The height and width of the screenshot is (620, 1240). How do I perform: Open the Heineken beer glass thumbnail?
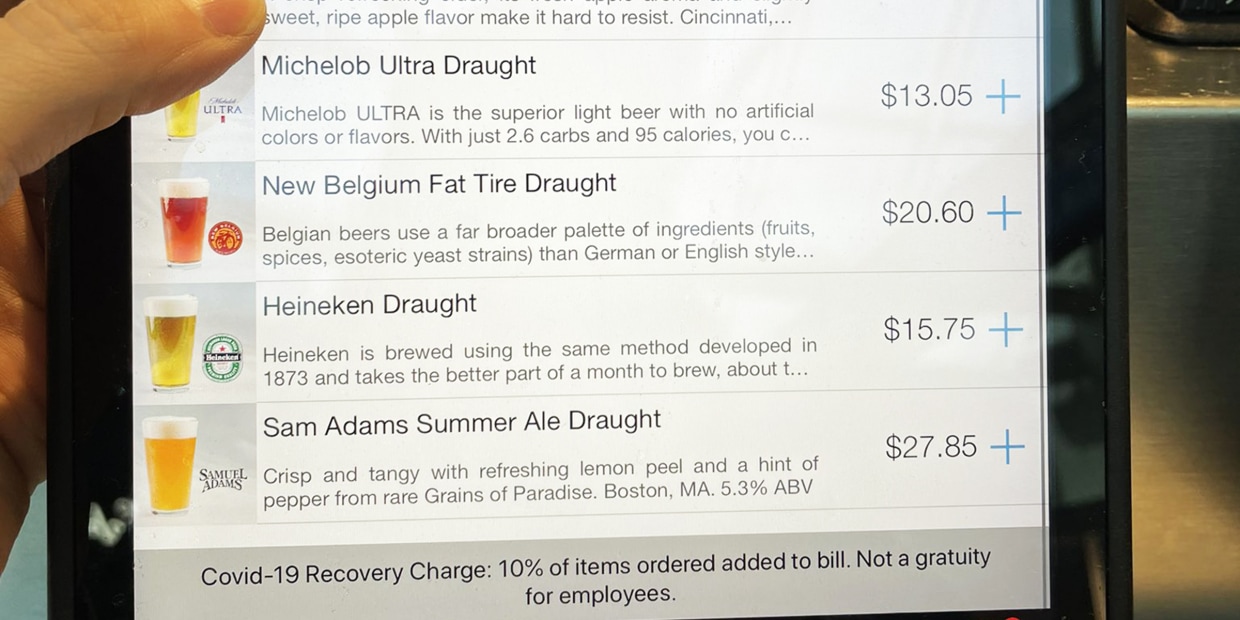click(171, 343)
